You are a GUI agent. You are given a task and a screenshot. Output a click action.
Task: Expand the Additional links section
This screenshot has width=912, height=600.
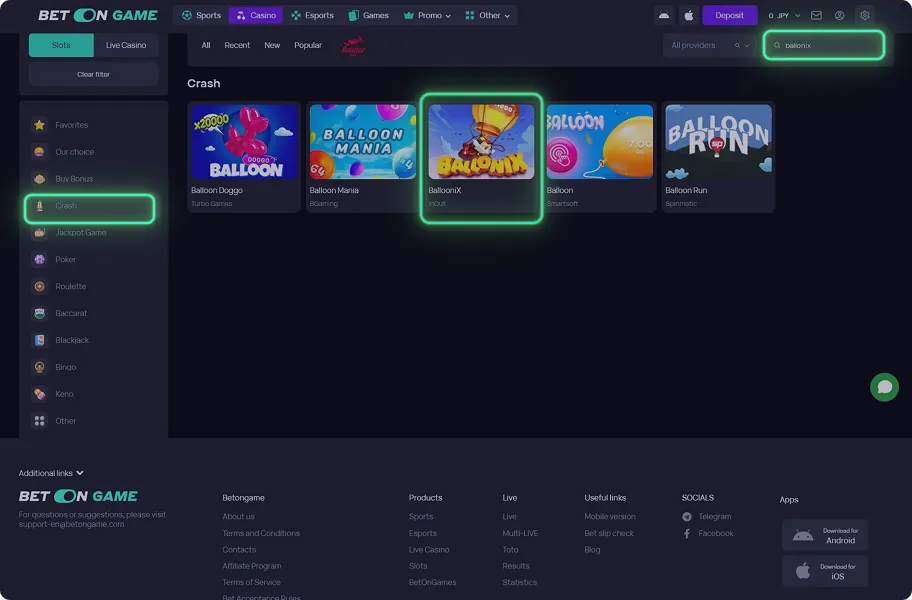(51, 473)
